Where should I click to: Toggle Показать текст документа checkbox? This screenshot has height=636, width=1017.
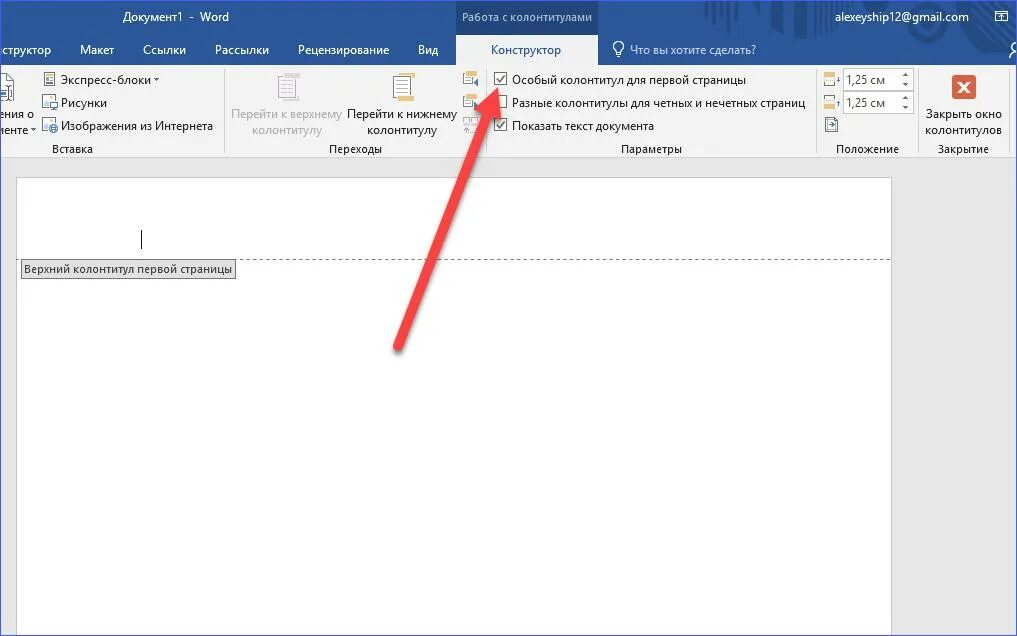click(x=500, y=125)
